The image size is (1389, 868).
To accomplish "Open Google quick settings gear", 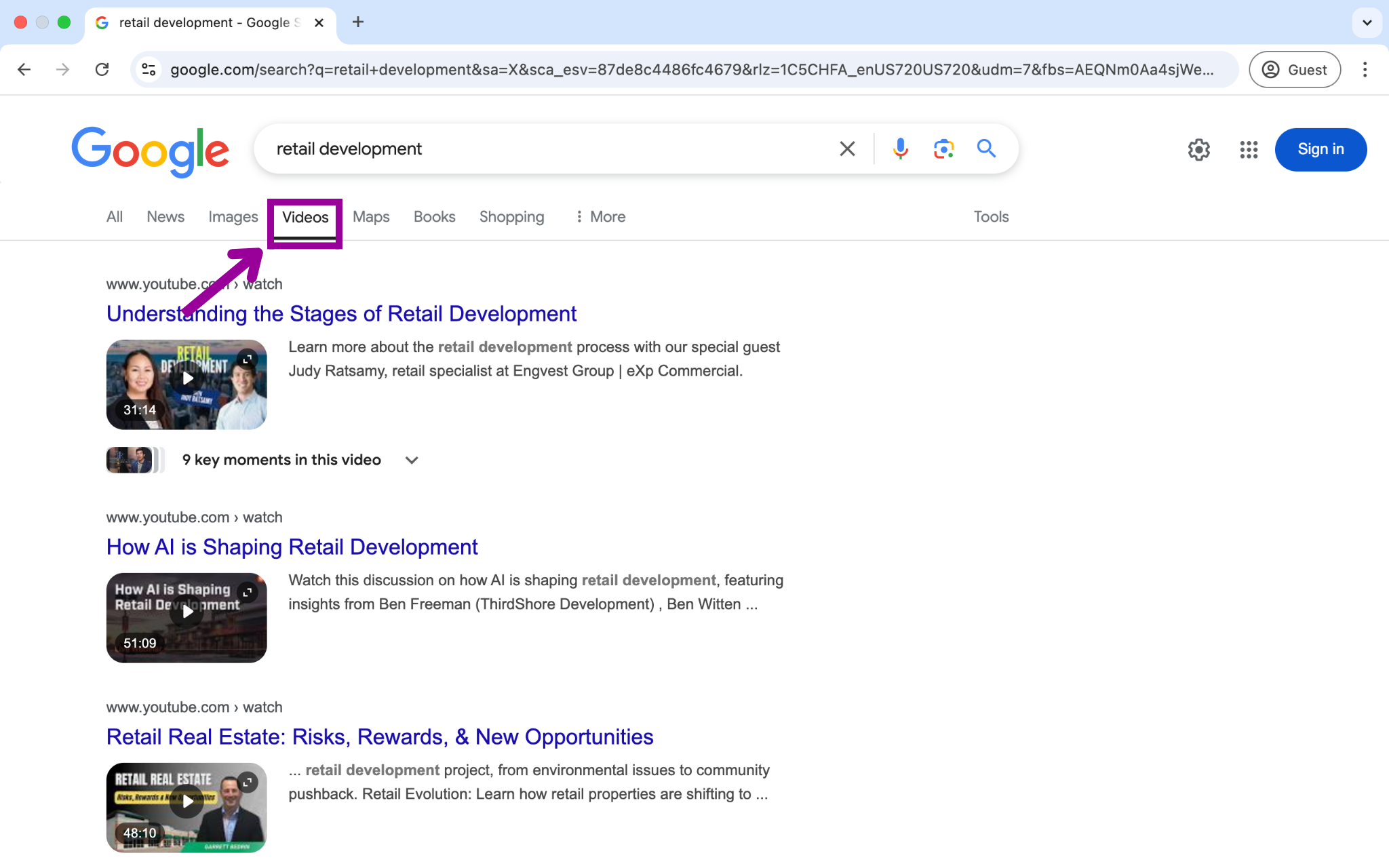I will [1198, 149].
